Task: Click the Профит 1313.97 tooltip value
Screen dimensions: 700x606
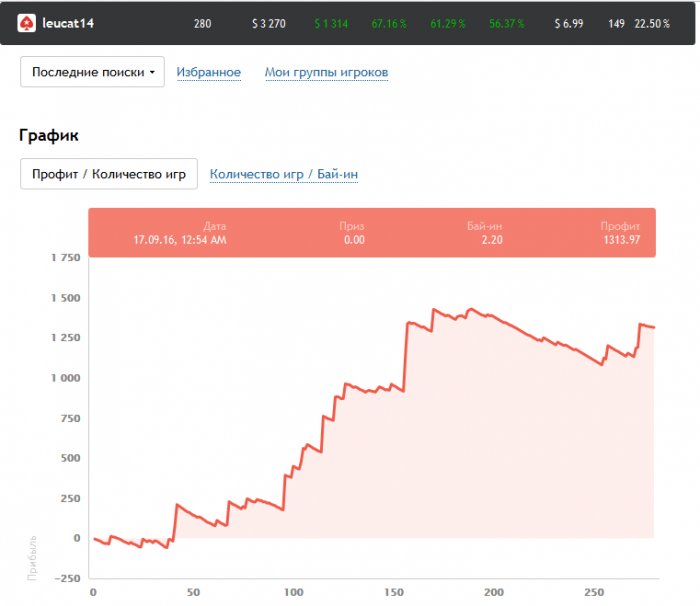Action: coord(621,240)
